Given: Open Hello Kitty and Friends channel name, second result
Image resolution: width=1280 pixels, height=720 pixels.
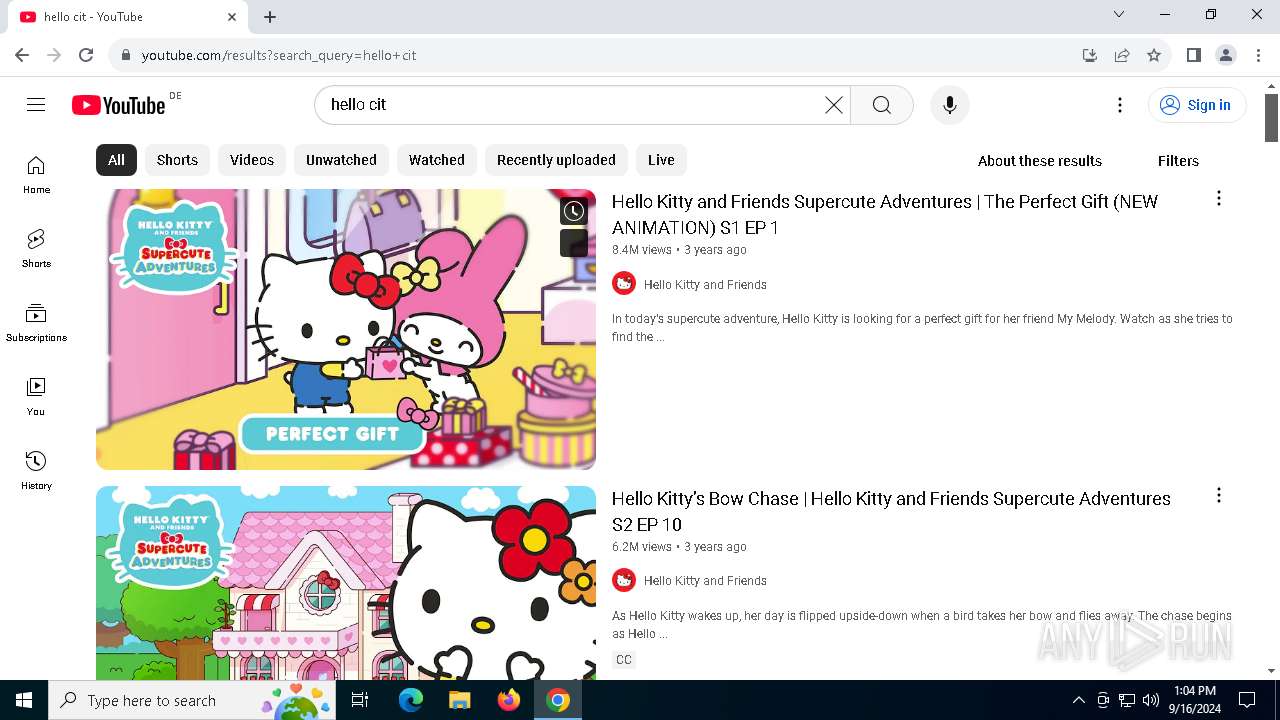Looking at the screenshot, I should [x=705, y=581].
